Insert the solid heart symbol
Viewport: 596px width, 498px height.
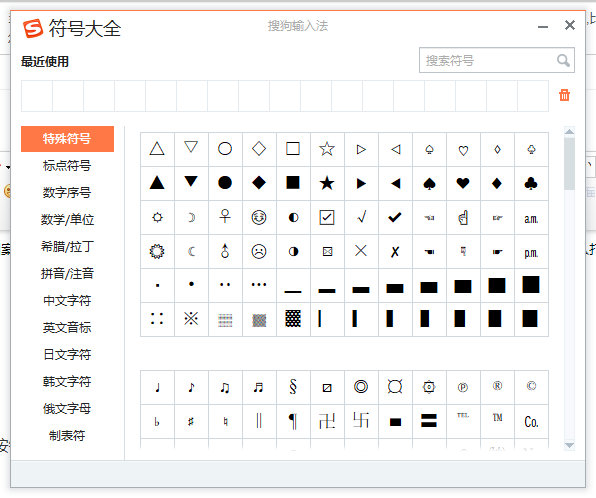tap(463, 183)
